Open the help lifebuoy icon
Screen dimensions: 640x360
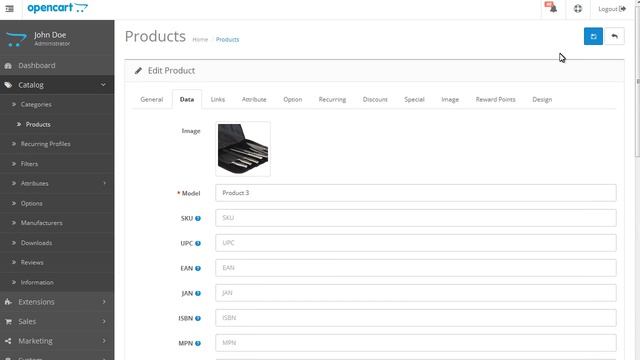pyautogui.click(x=578, y=9)
